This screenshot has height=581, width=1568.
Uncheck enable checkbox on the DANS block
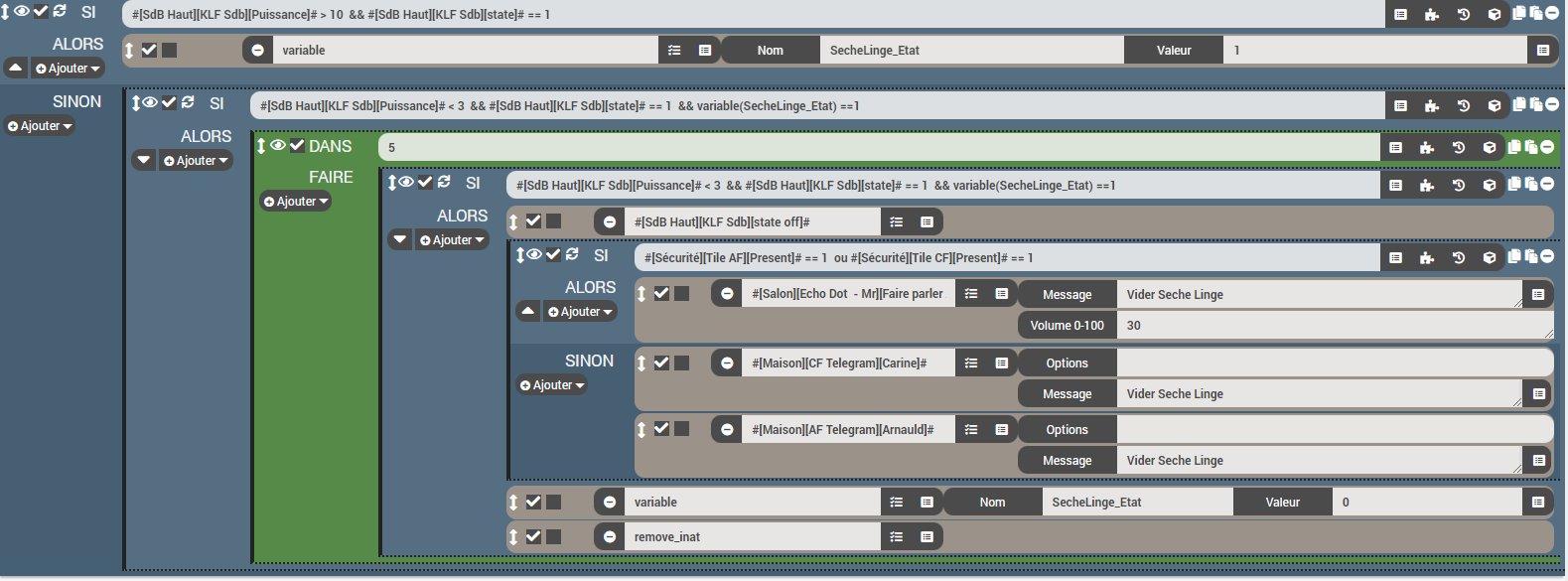[296, 145]
